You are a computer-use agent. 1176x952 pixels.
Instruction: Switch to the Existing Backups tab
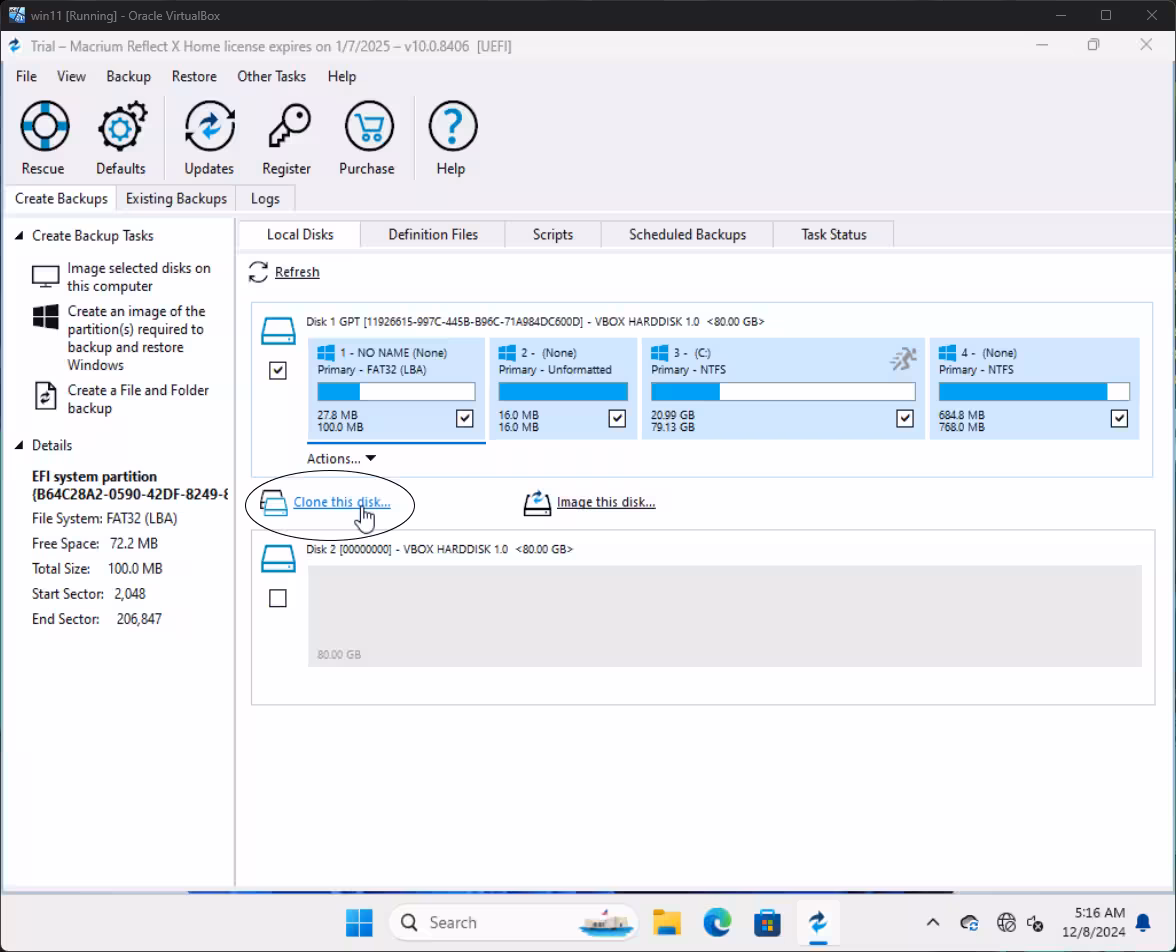click(176, 199)
